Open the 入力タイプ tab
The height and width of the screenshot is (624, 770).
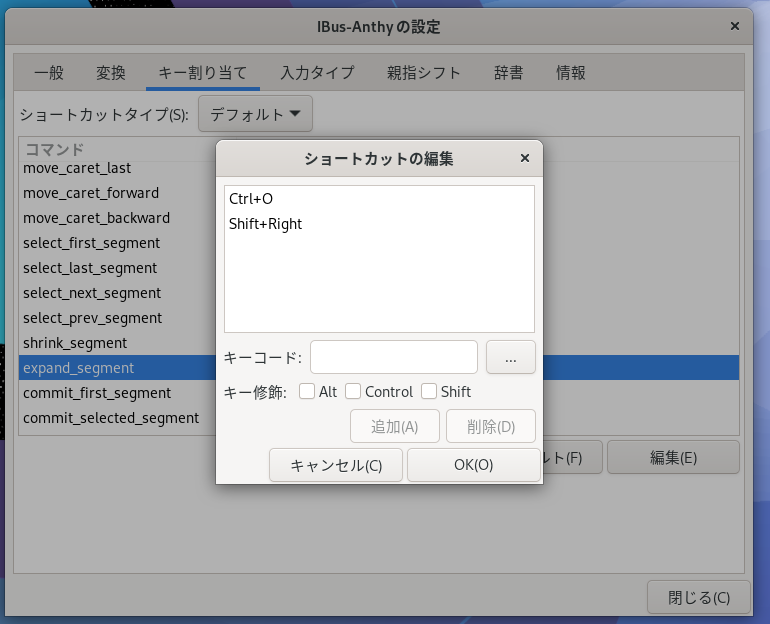317,73
